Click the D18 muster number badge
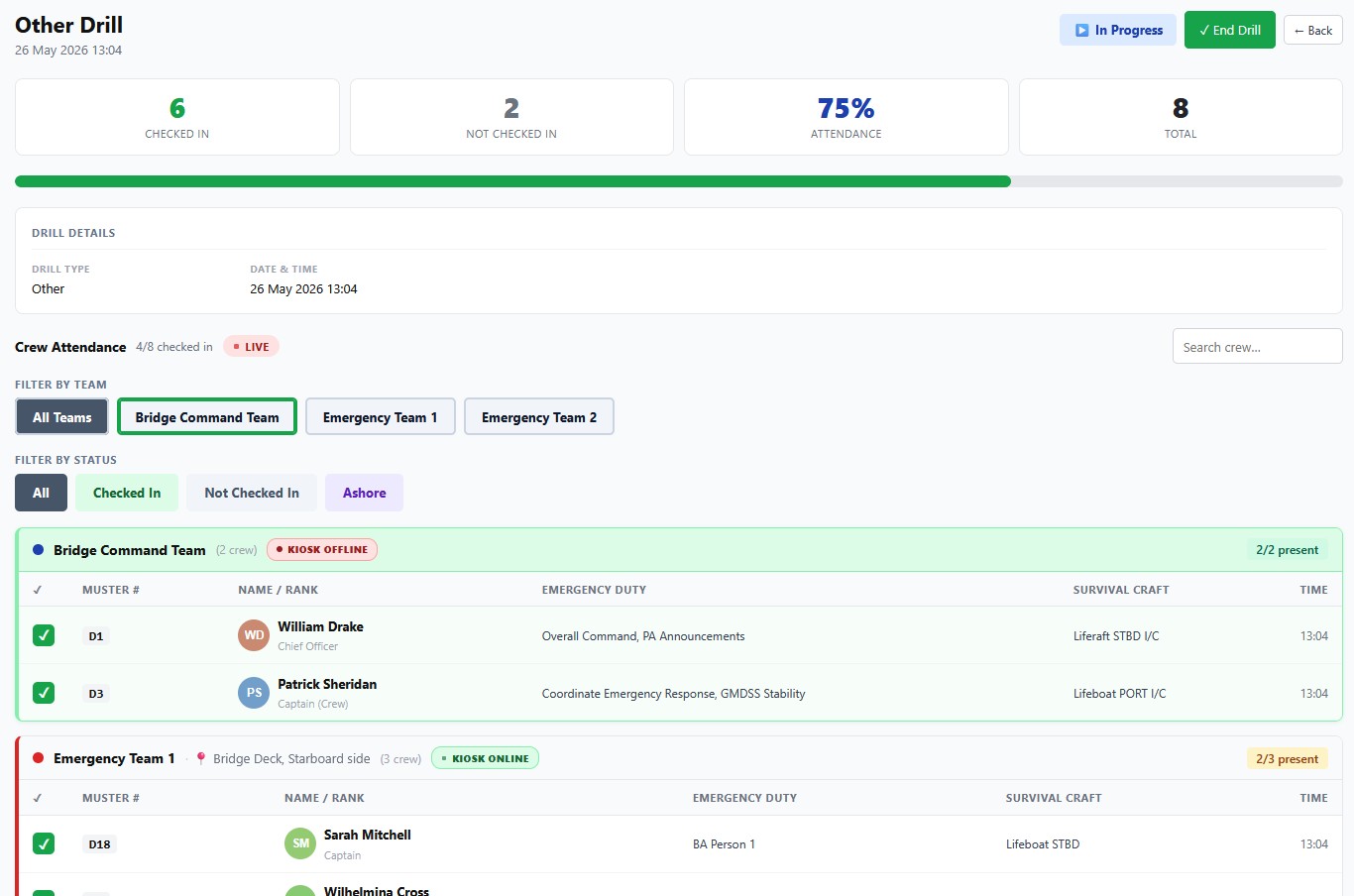 pos(99,844)
